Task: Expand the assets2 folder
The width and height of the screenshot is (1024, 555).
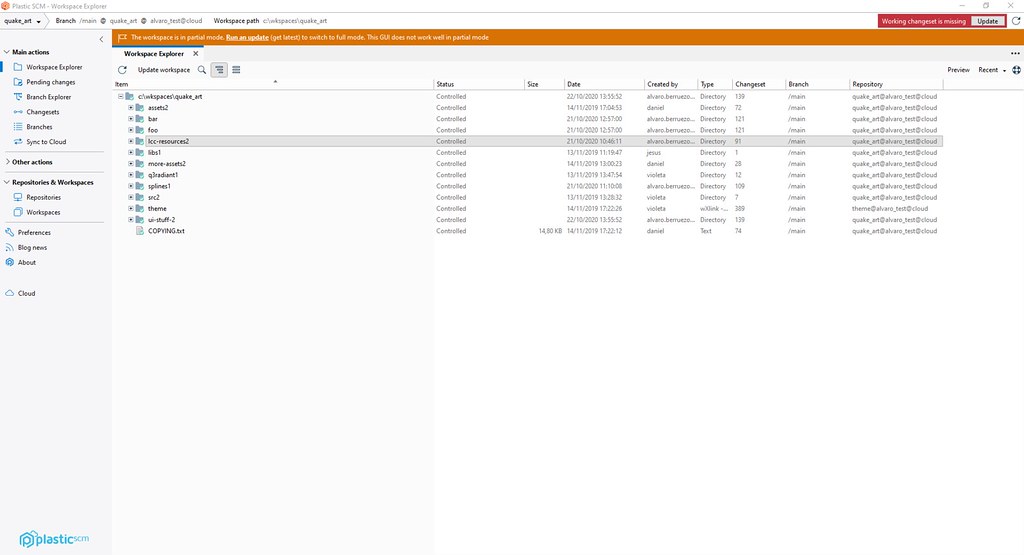Action: pyautogui.click(x=131, y=108)
